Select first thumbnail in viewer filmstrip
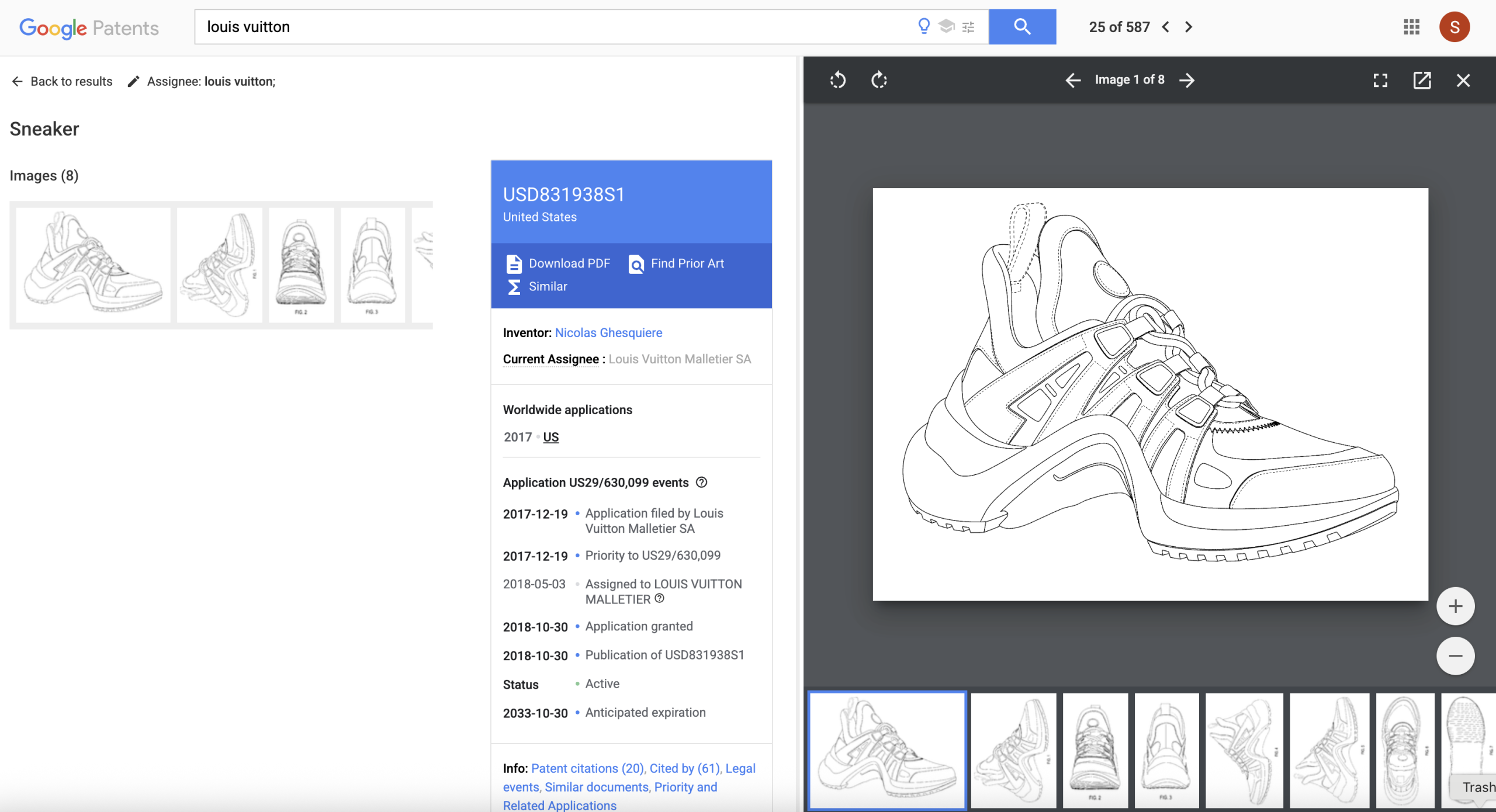 pos(887,750)
